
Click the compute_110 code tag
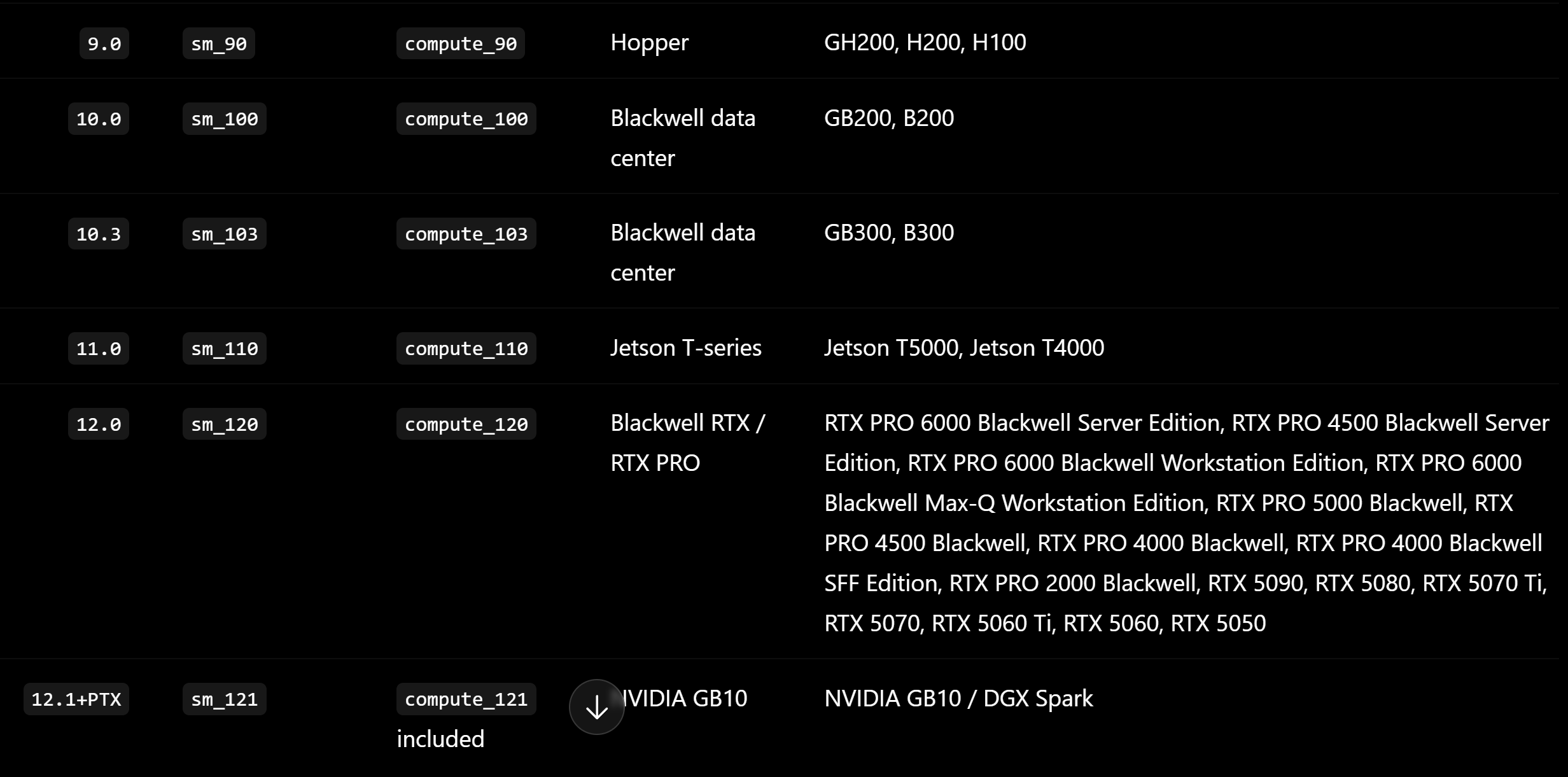tap(466, 348)
